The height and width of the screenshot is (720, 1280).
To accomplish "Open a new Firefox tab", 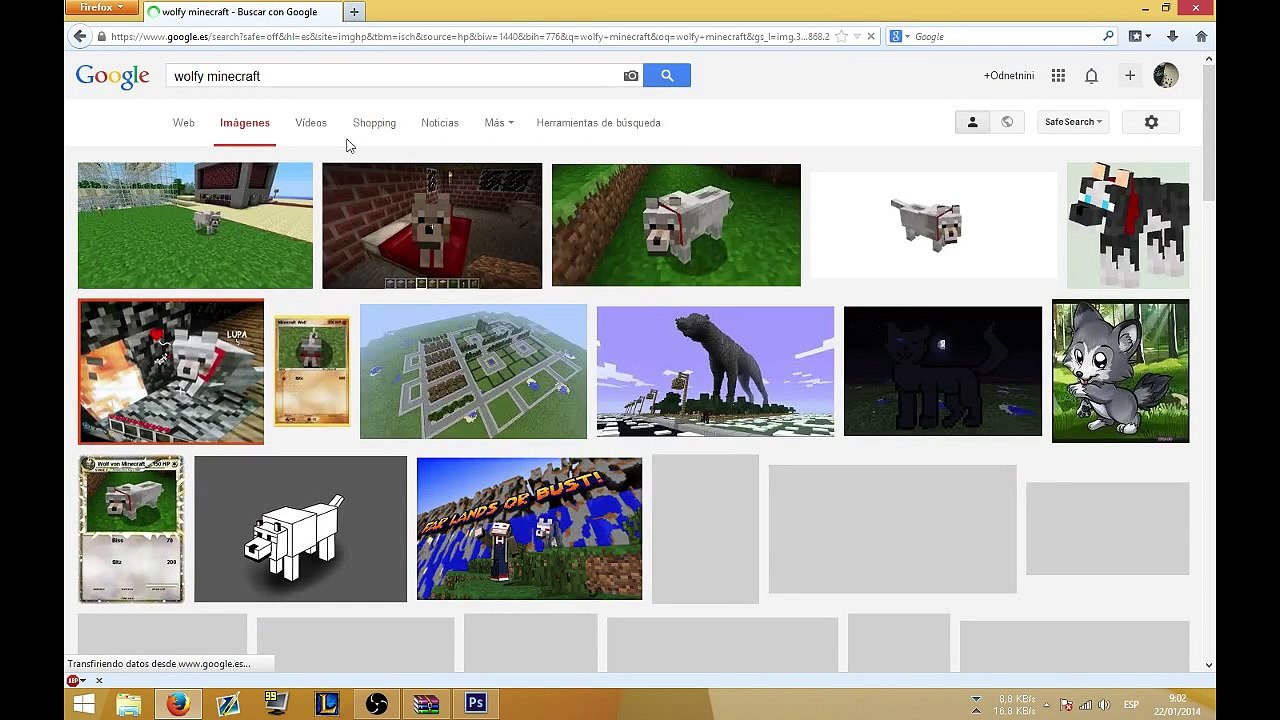I will pyautogui.click(x=354, y=12).
